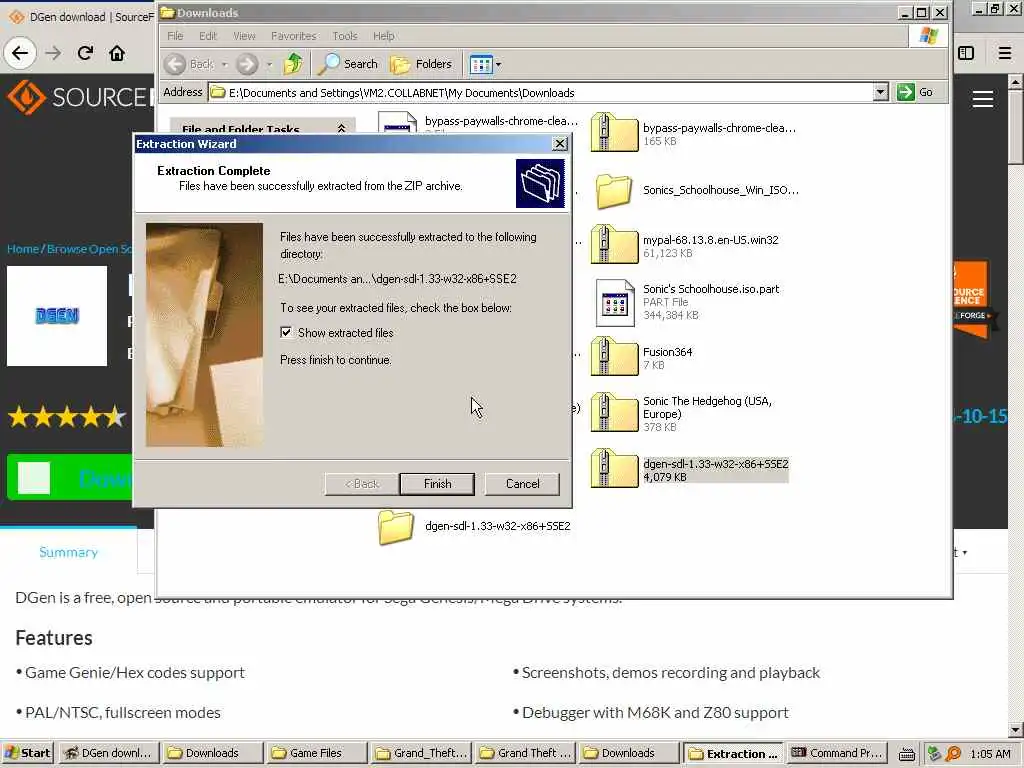
Task: Collapse the File and Folder Tasks panel
Action: [341, 129]
